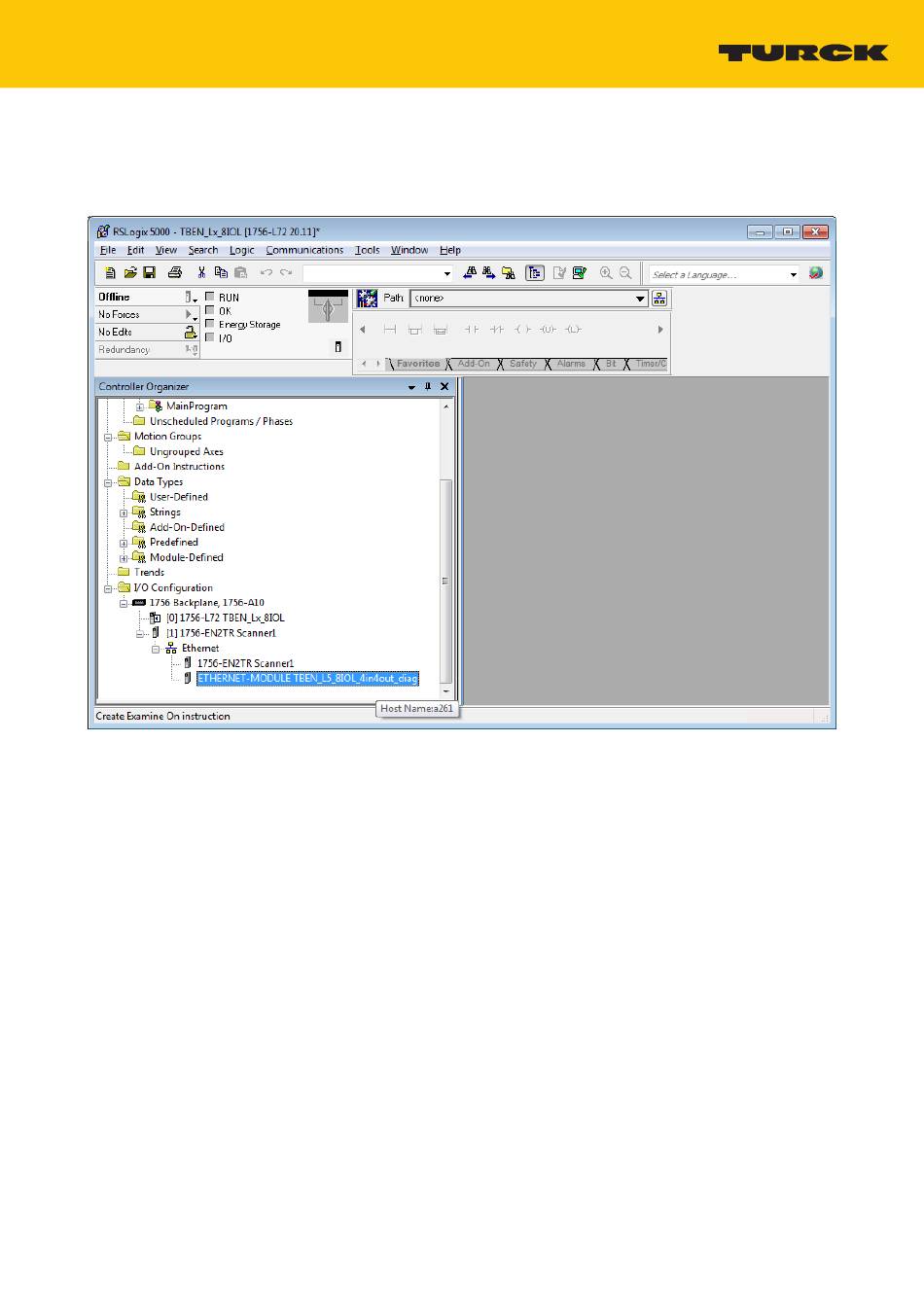Insert an Output Energize coil instruction
Viewport: 924px width, 1307px height.
click(522, 330)
